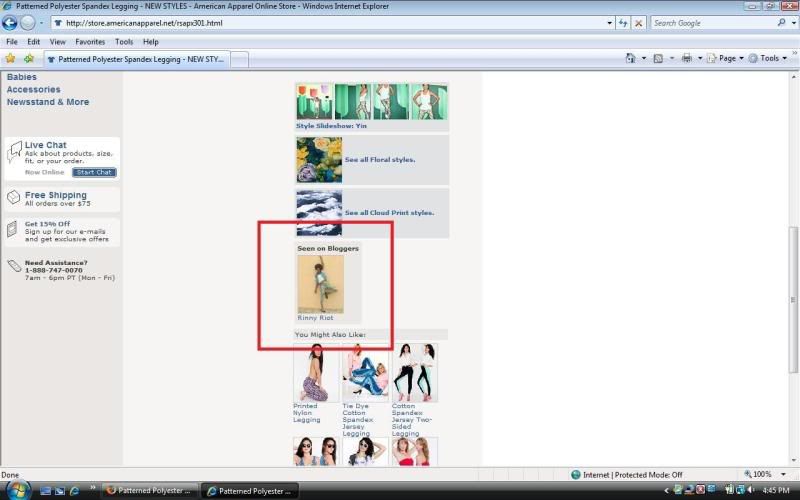The width and height of the screenshot is (800, 500).
Task: Open the Page dropdown menu
Action: pyautogui.click(x=726, y=58)
